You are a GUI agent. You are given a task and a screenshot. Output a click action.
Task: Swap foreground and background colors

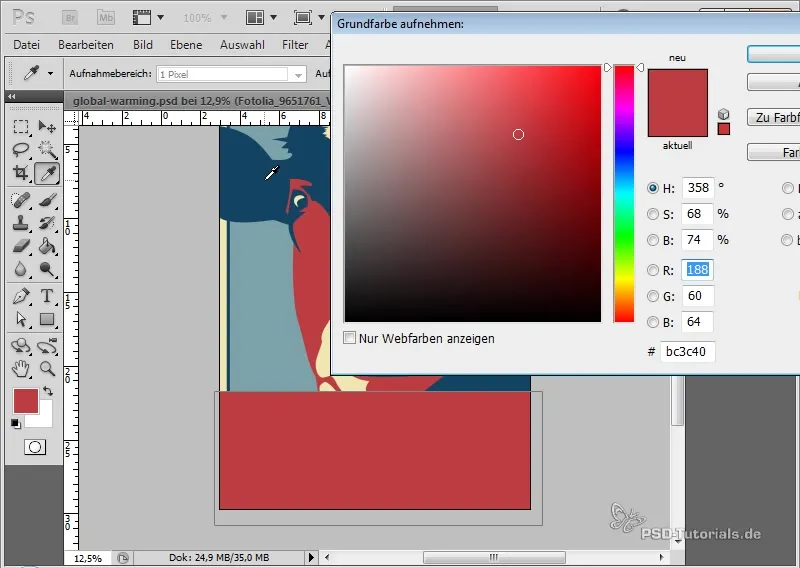(48, 391)
